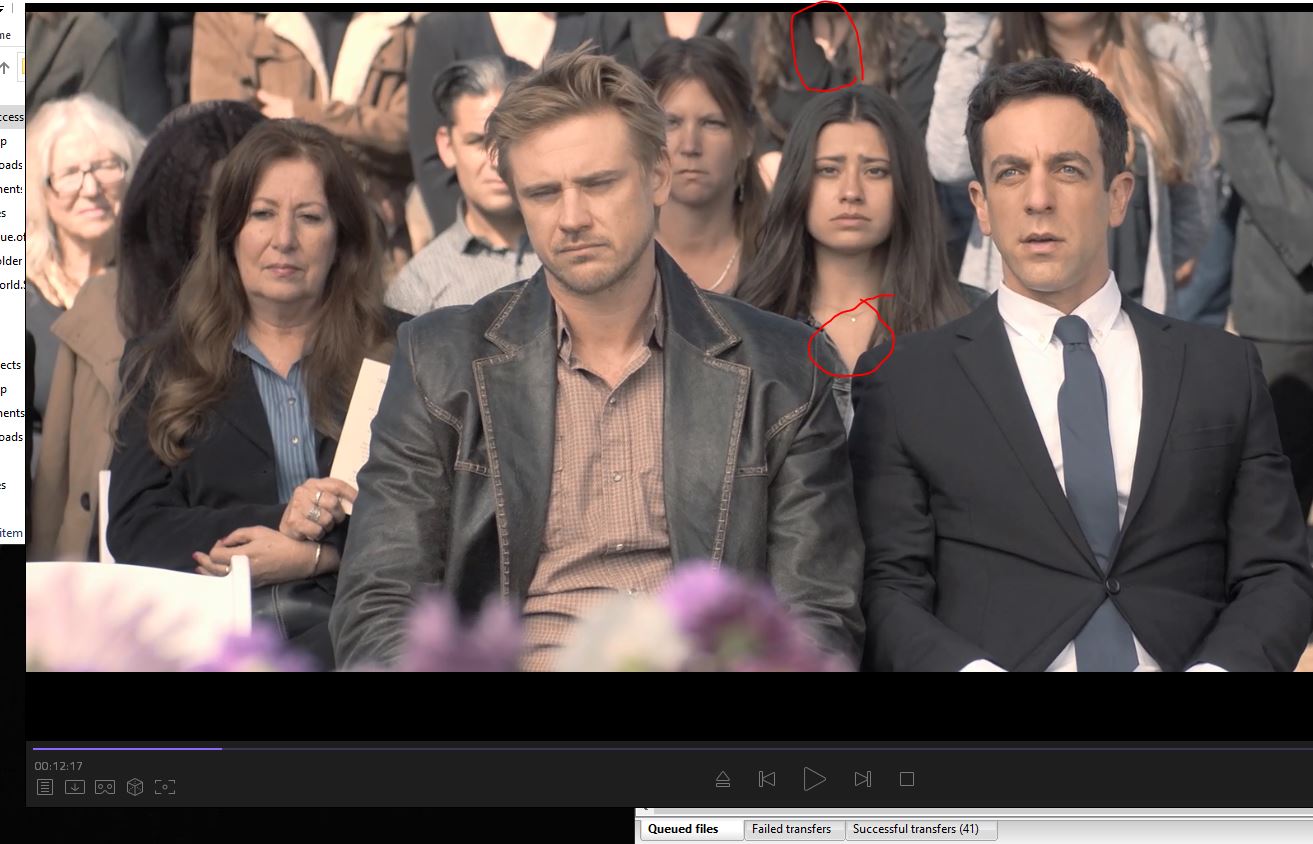Viewport: 1313px width, 844px height.
Task: Select the Successful transfers (41) tab
Action: pos(915,829)
